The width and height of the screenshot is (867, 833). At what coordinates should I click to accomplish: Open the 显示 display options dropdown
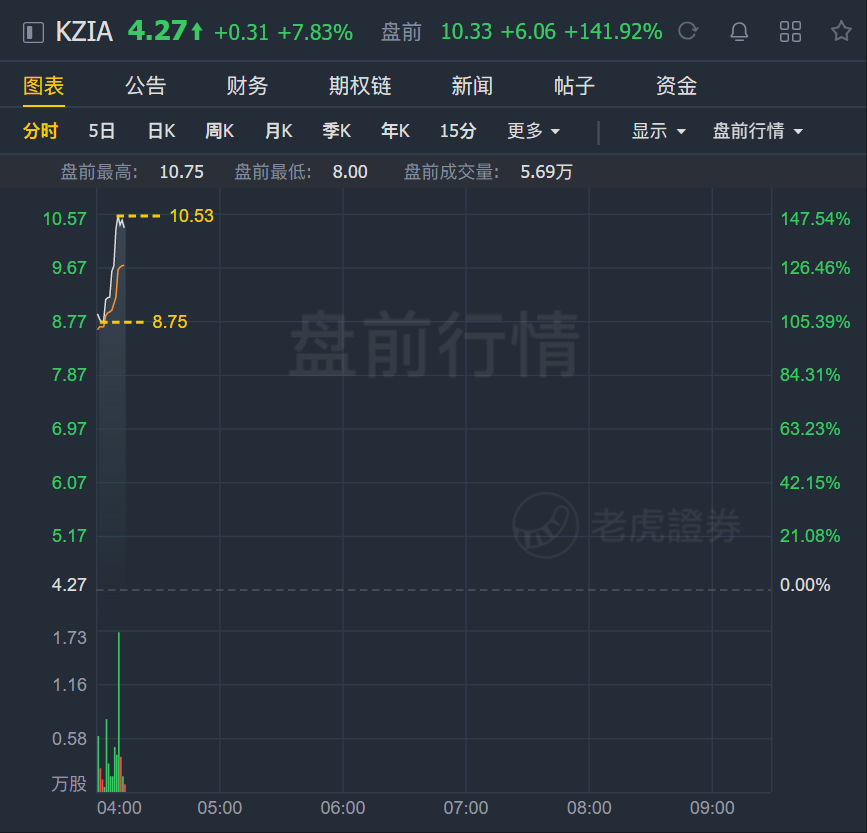pos(659,131)
